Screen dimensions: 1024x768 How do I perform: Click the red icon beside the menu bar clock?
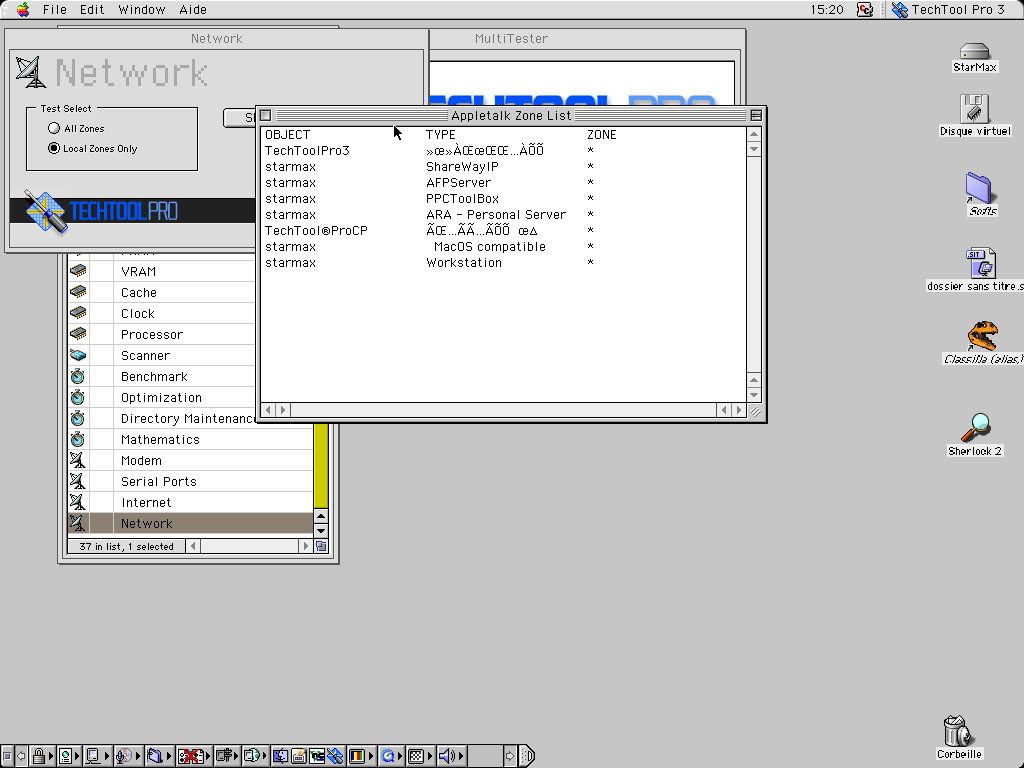click(865, 9)
